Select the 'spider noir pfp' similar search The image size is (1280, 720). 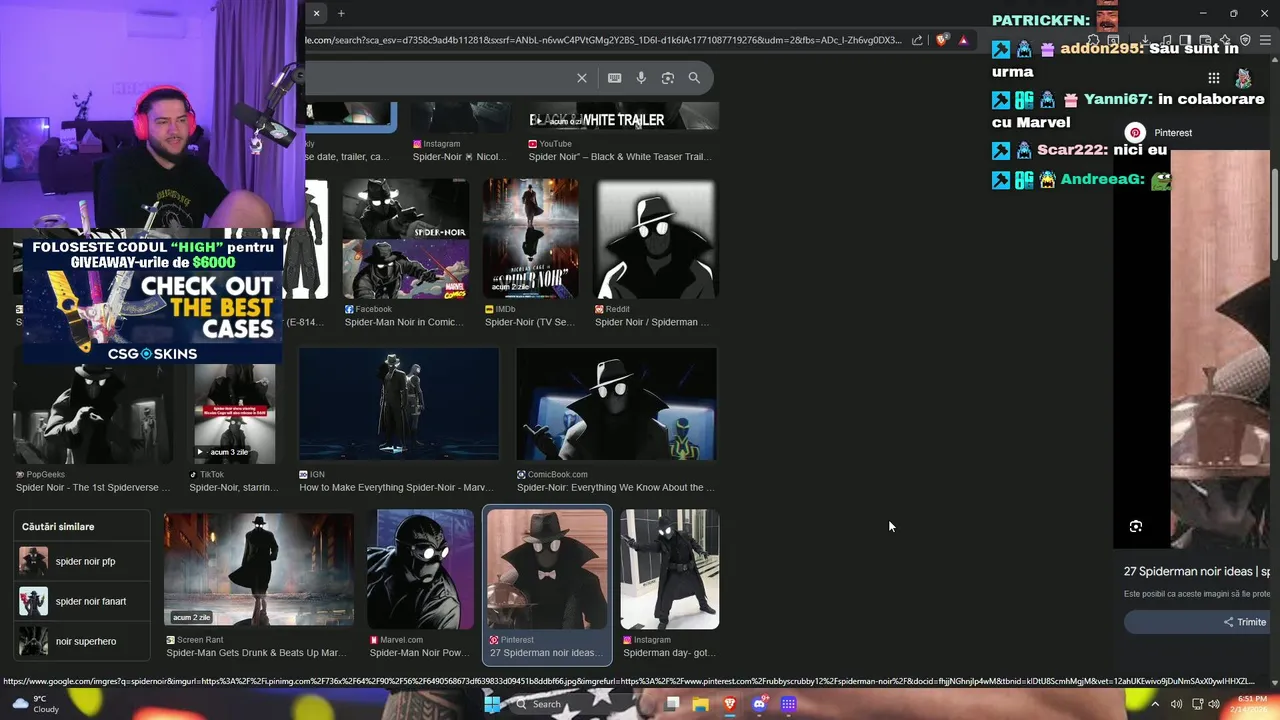tap(83, 561)
